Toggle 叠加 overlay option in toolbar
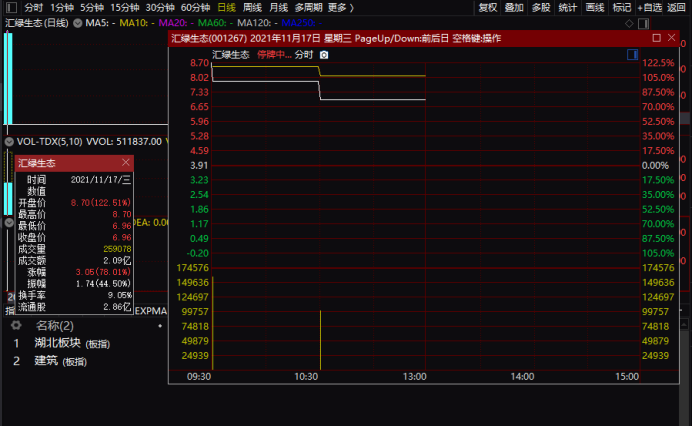693x426 pixels. [x=514, y=7]
